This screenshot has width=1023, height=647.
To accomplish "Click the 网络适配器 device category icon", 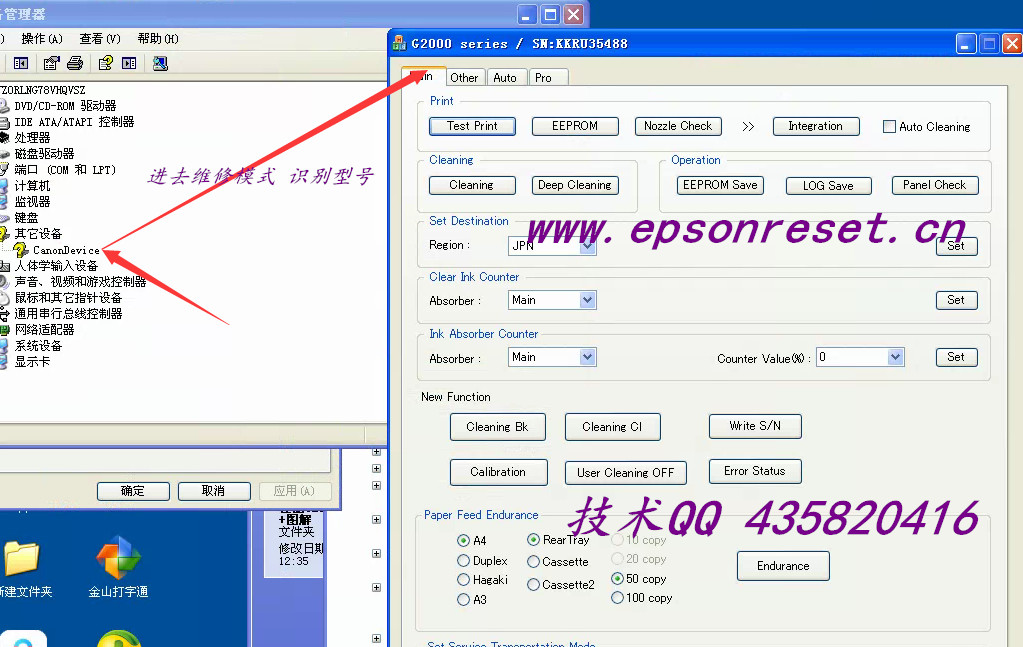I will point(5,330).
